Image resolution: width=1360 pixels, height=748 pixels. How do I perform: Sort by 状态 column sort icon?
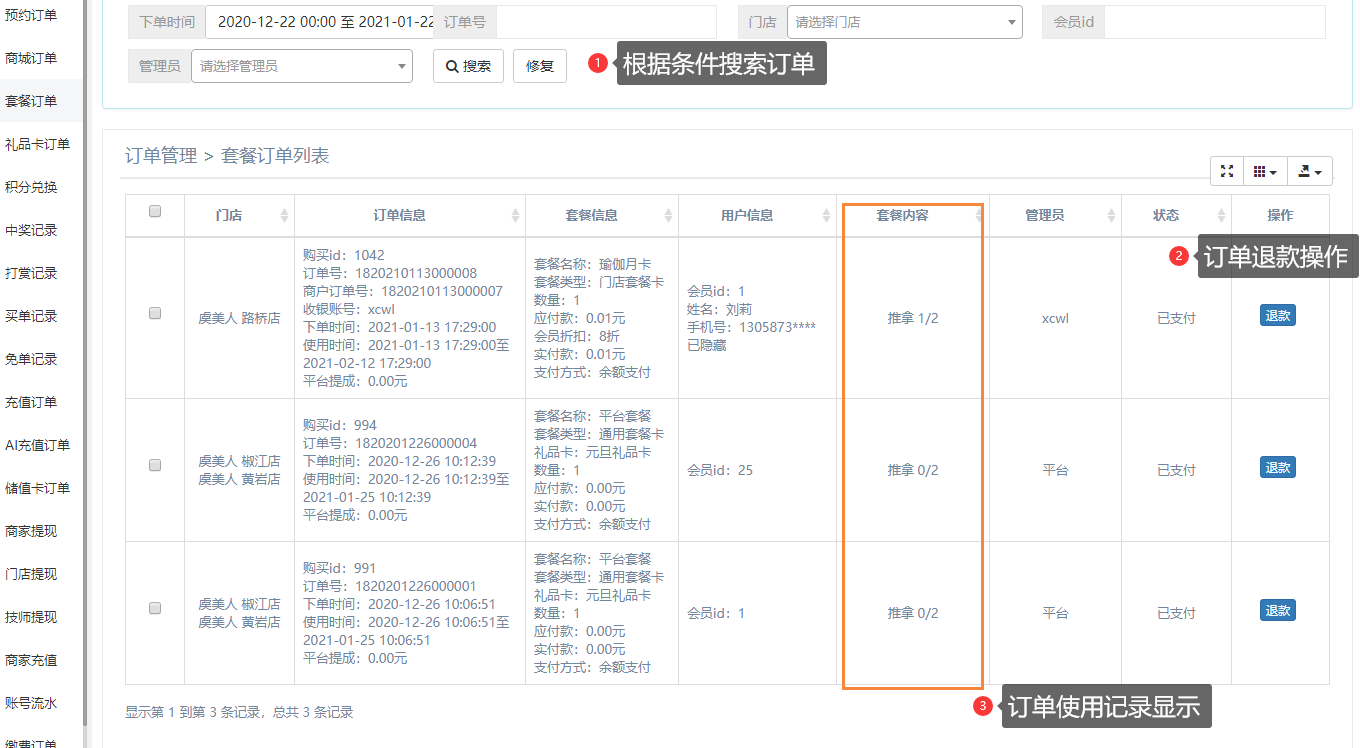click(1221, 216)
